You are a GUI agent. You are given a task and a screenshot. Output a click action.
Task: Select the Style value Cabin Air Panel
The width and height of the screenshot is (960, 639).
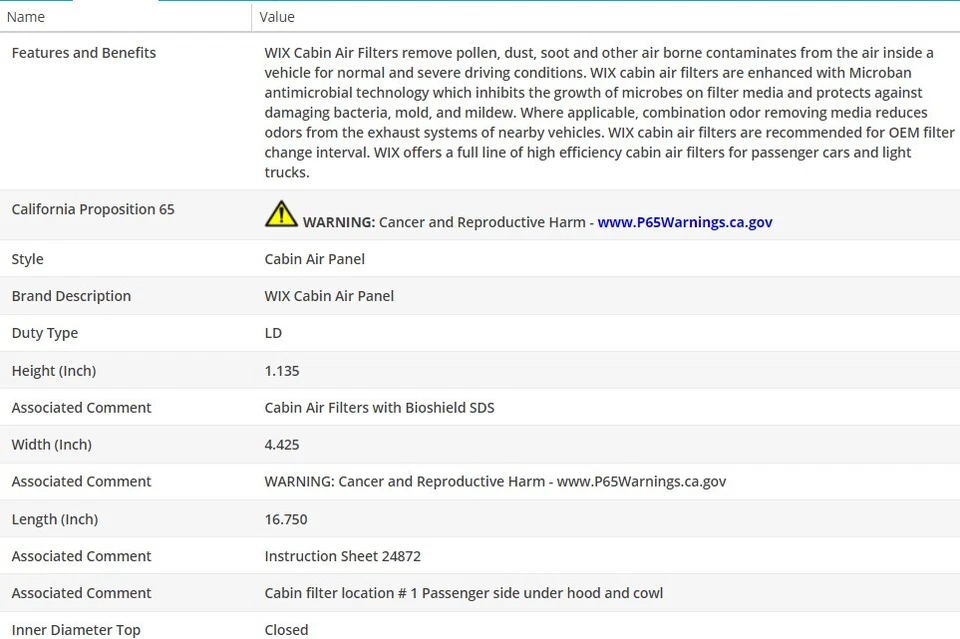point(314,259)
